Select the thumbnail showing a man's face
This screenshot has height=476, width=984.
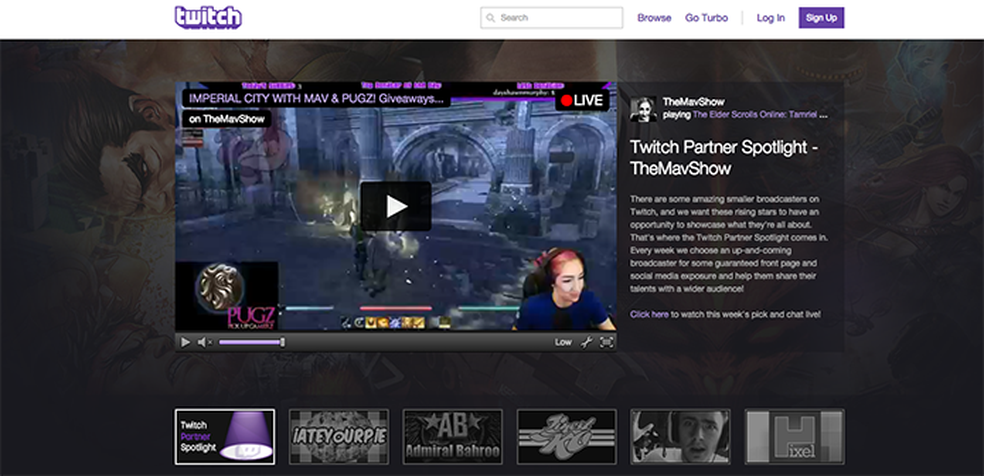(680, 437)
